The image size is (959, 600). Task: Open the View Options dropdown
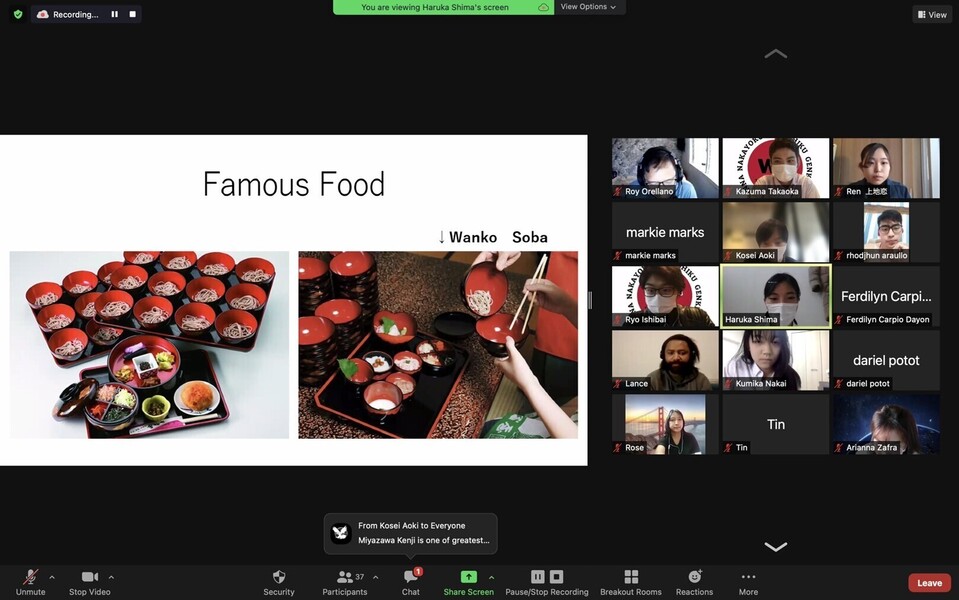(x=588, y=7)
